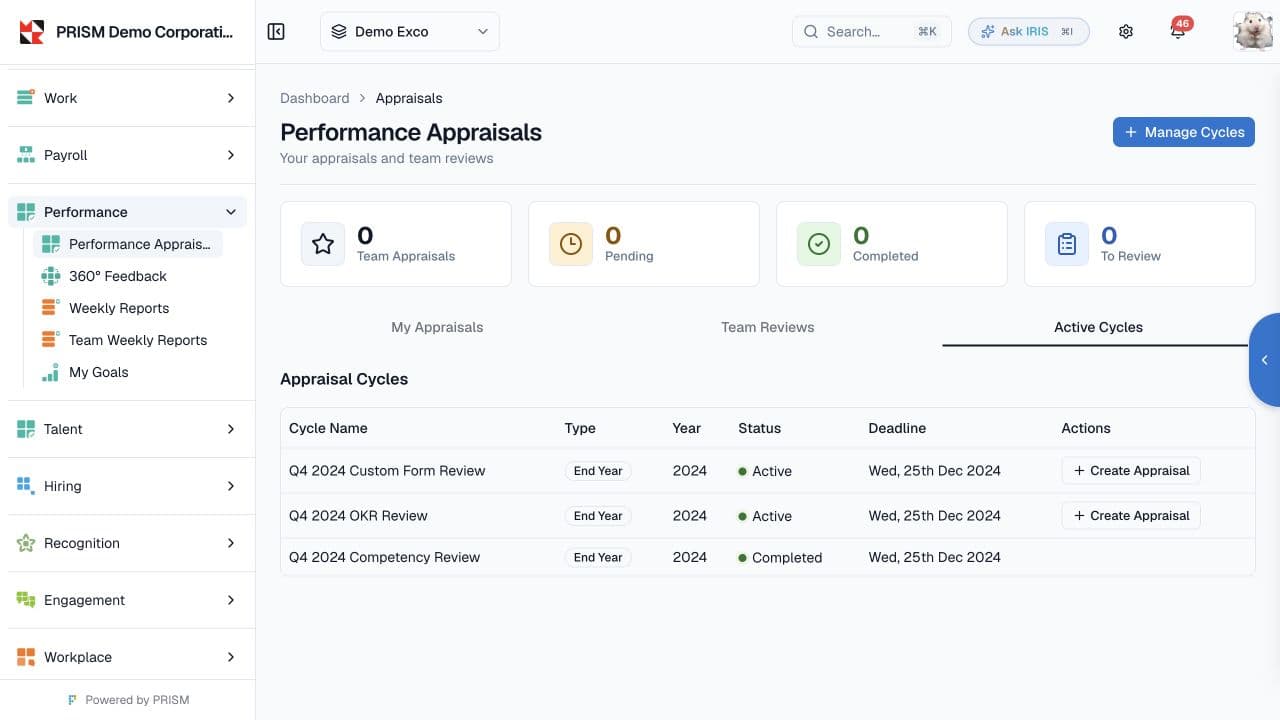
Task: Go to Dashboard breadcrumb link
Action: pos(315,98)
